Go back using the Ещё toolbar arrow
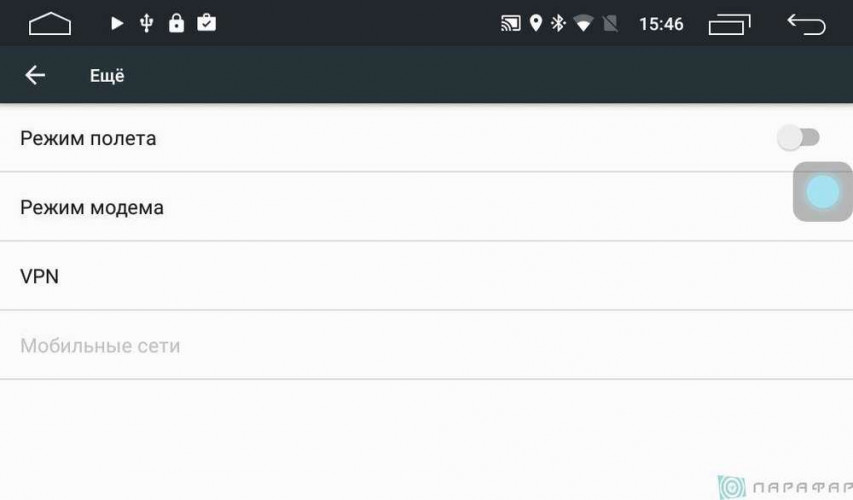This screenshot has height=500, width=853. click(35, 75)
